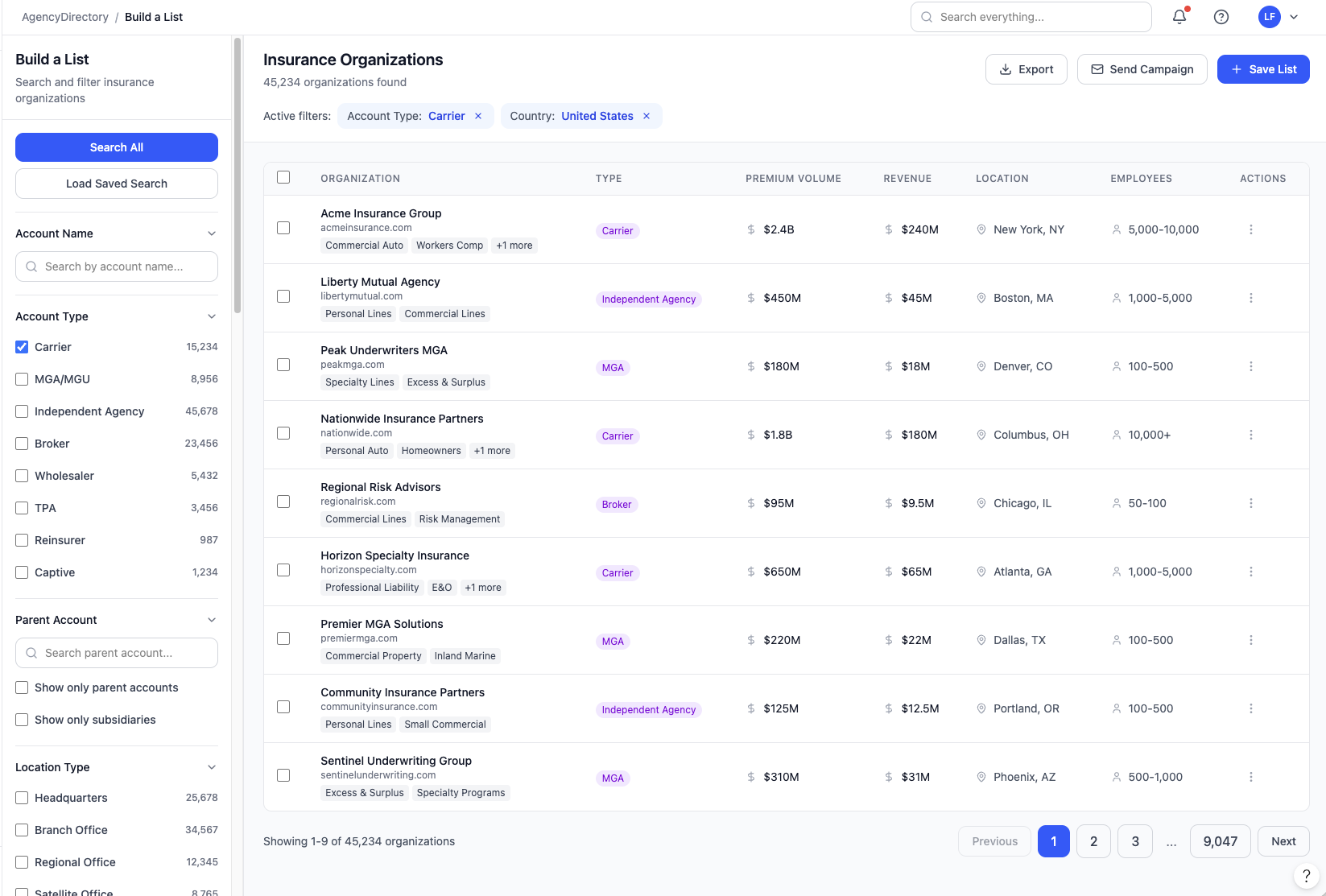The height and width of the screenshot is (896, 1326).
Task: Expand +1 more tags for Acme Insurance Group
Action: tap(514, 246)
